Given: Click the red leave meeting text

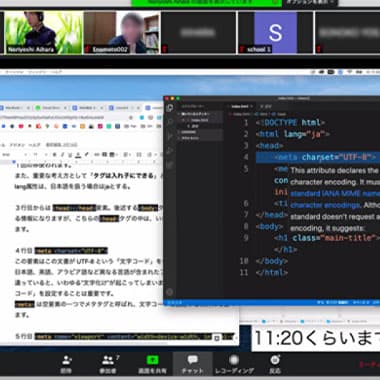Looking at the screenshot, I should 369,364.
